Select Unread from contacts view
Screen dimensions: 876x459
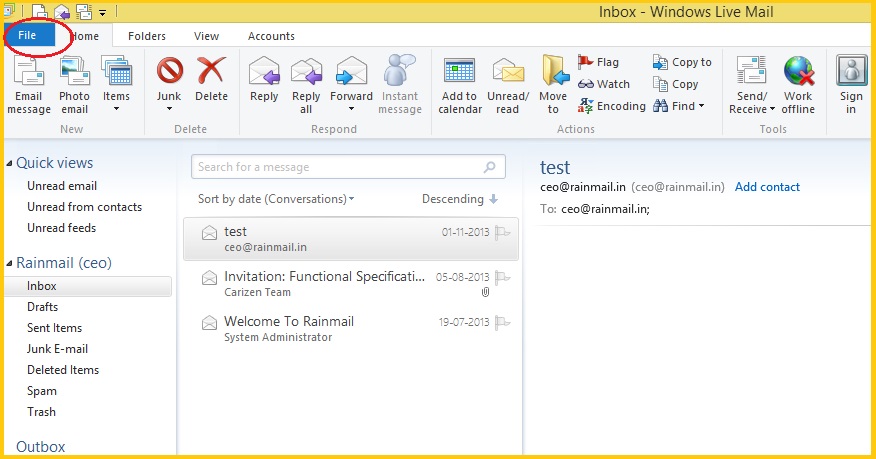click(84, 207)
